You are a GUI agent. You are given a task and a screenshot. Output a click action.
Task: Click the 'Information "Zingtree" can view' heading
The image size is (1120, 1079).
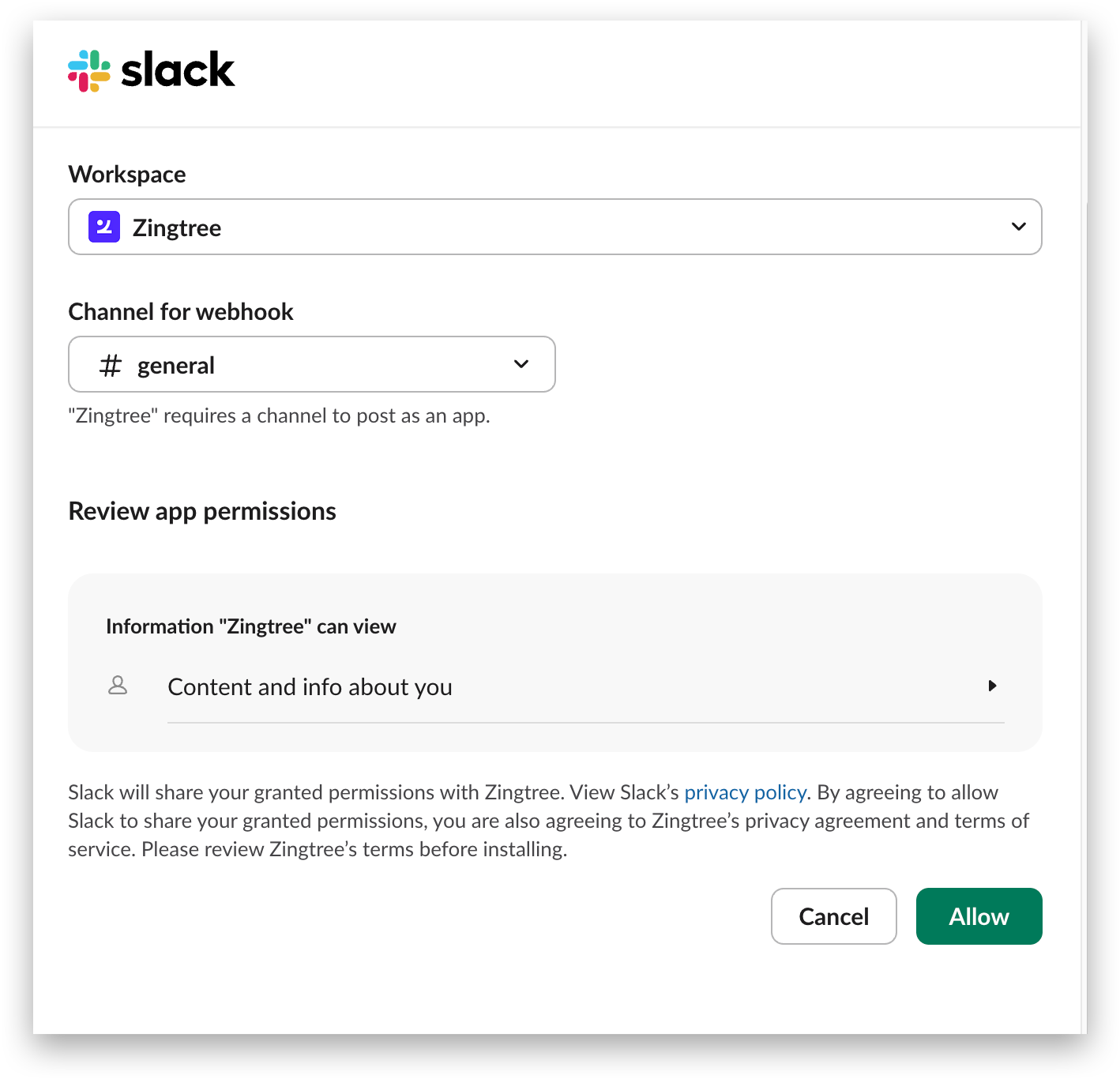251,626
